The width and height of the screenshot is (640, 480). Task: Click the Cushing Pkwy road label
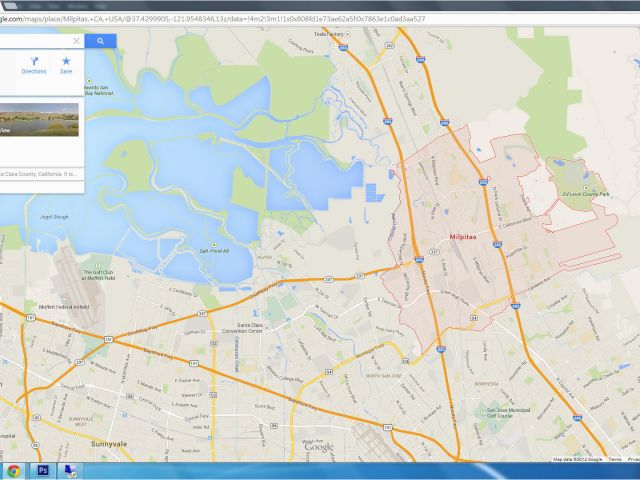[301, 47]
